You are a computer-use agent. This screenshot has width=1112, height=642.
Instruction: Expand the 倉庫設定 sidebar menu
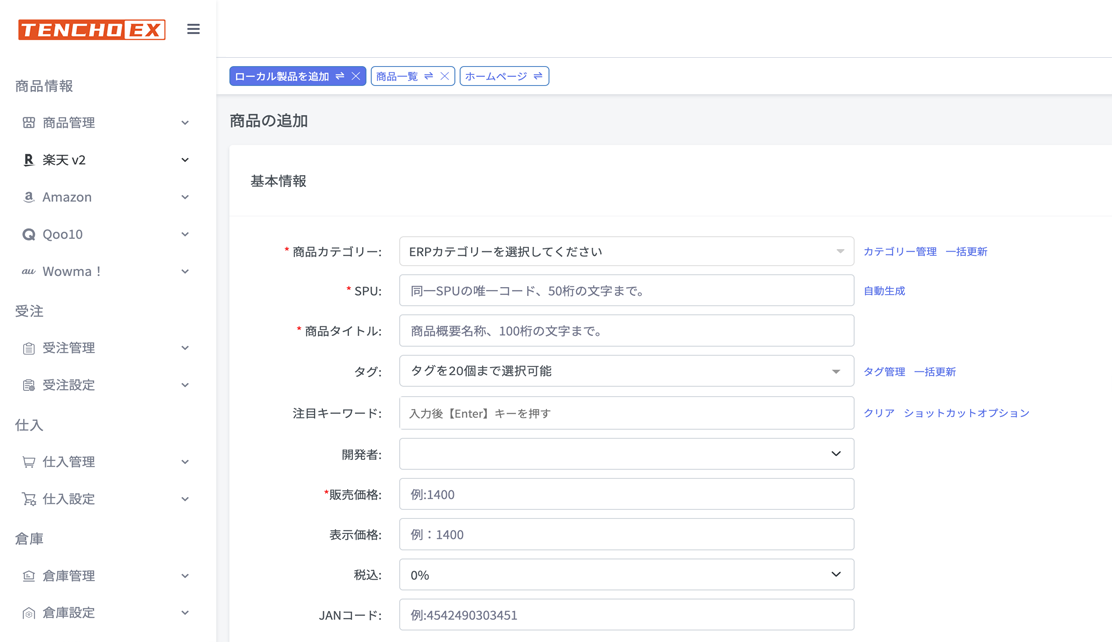[185, 613]
